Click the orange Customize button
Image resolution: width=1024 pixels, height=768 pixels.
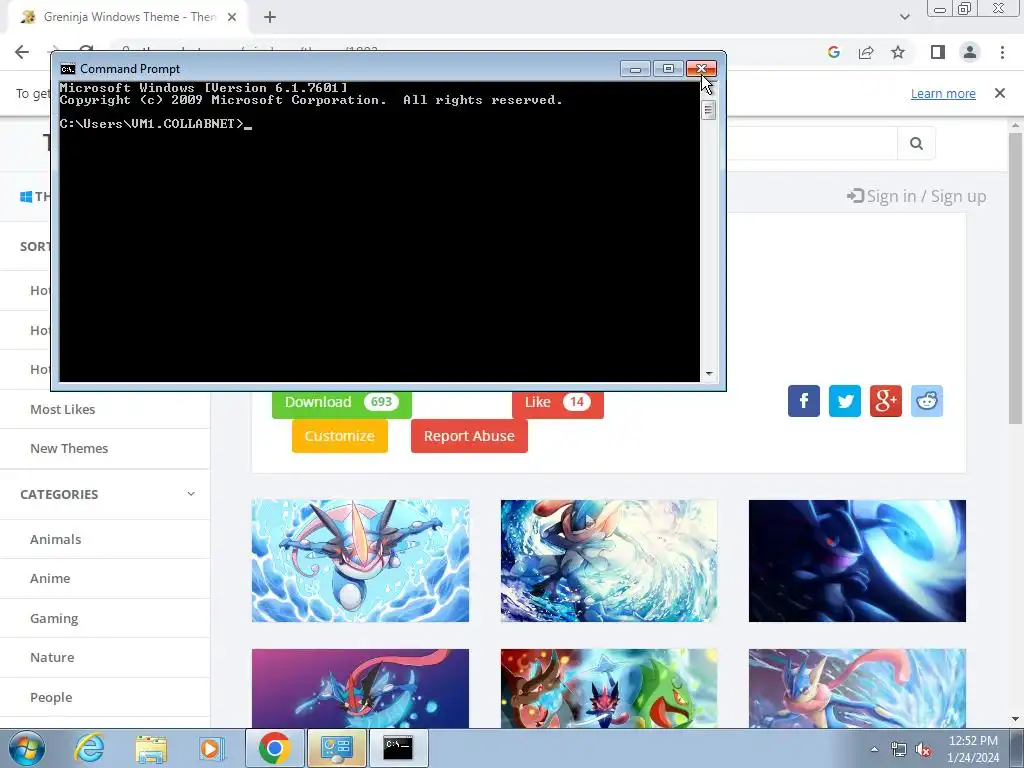click(340, 436)
